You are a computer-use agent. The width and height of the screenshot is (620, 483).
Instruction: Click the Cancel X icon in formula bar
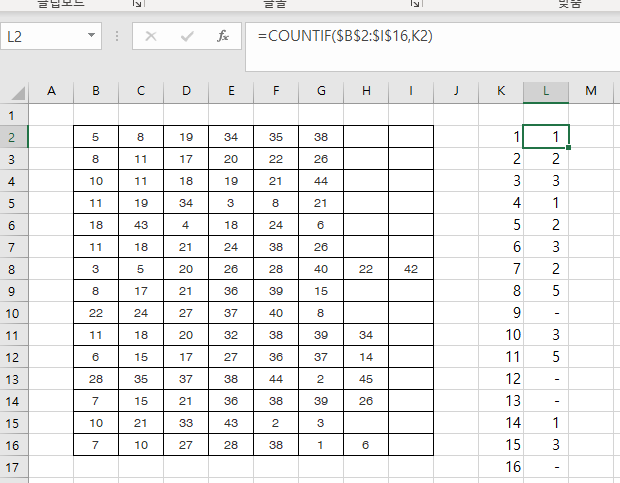pyautogui.click(x=151, y=36)
